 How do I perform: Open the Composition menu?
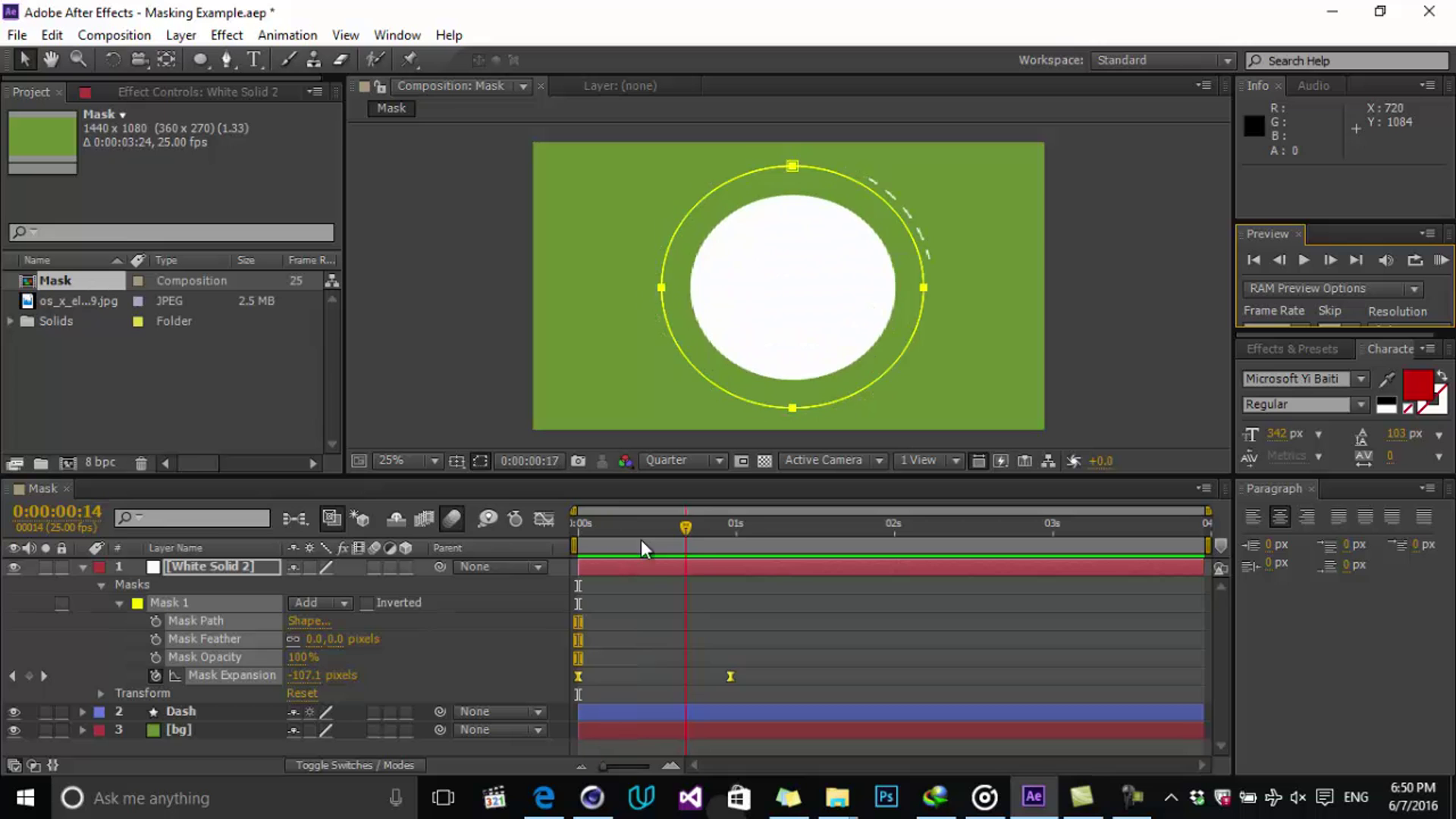pyautogui.click(x=114, y=35)
